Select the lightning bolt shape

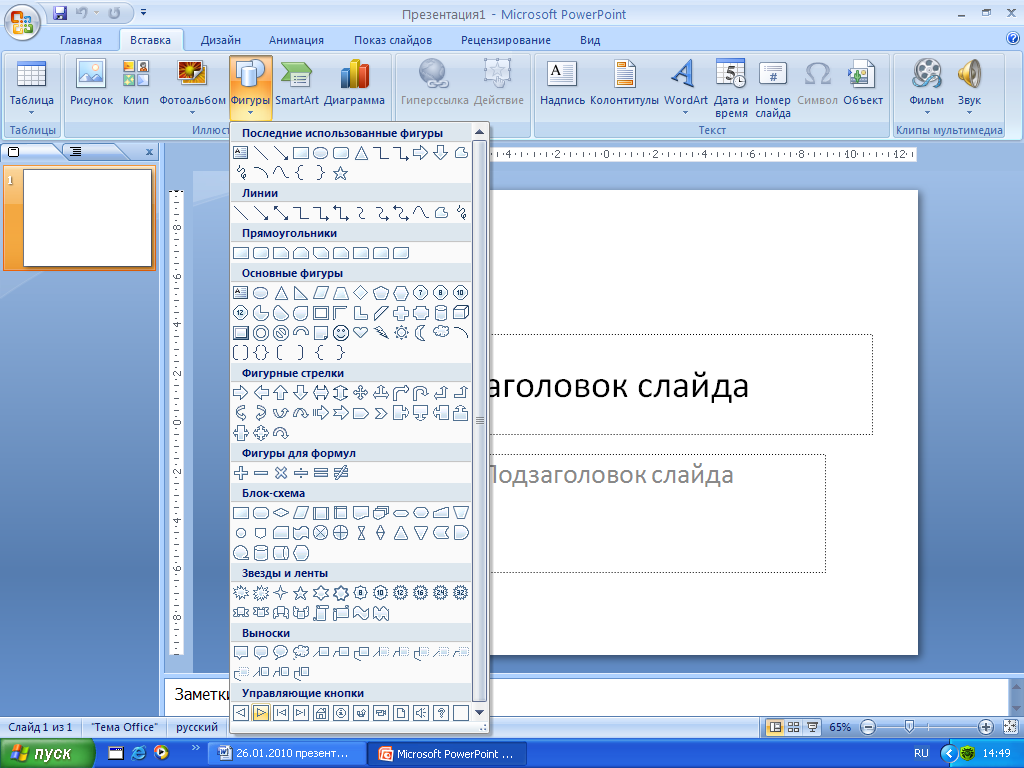(x=381, y=332)
